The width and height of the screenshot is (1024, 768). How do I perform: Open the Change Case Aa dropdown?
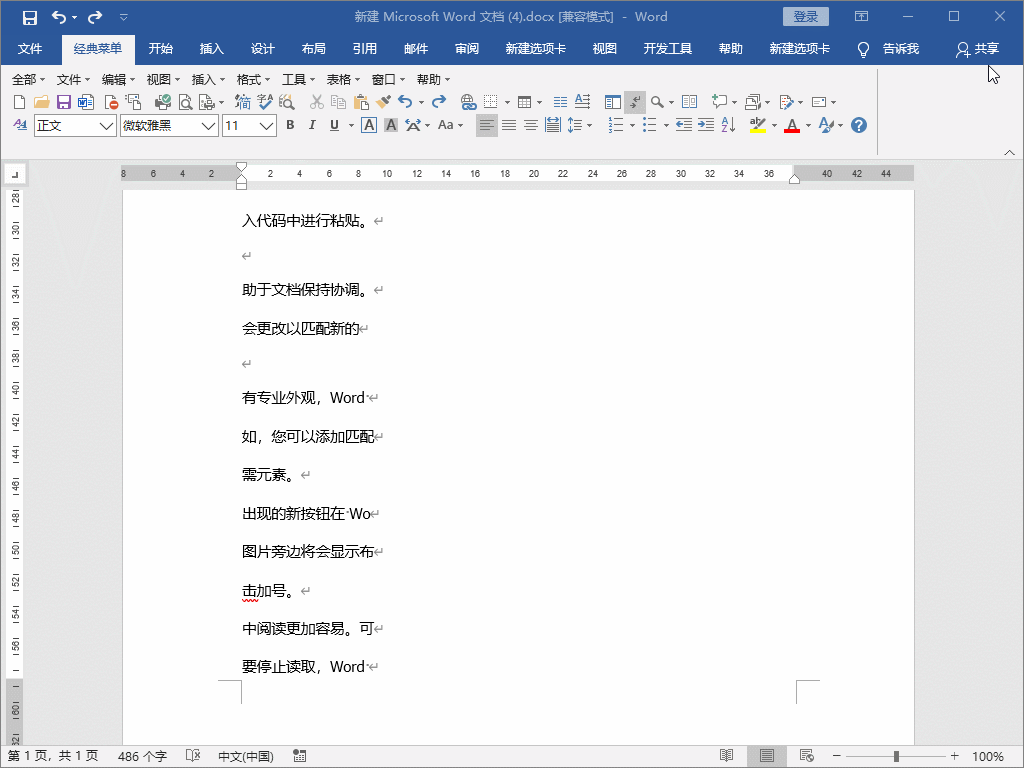pyautogui.click(x=450, y=125)
